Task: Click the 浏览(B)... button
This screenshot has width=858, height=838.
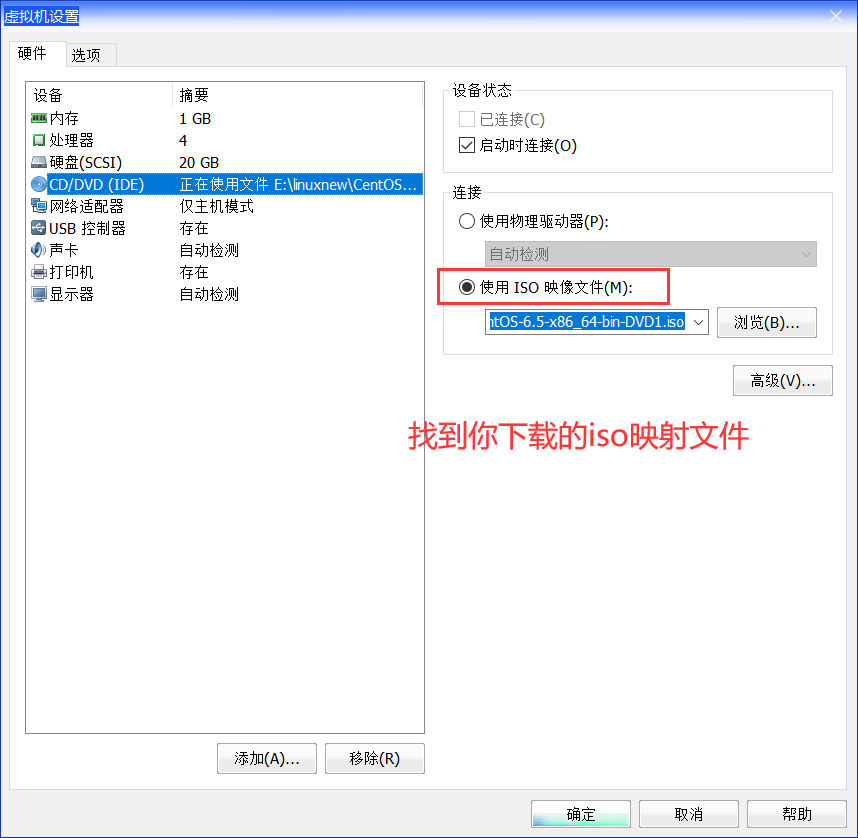Action: (x=767, y=322)
